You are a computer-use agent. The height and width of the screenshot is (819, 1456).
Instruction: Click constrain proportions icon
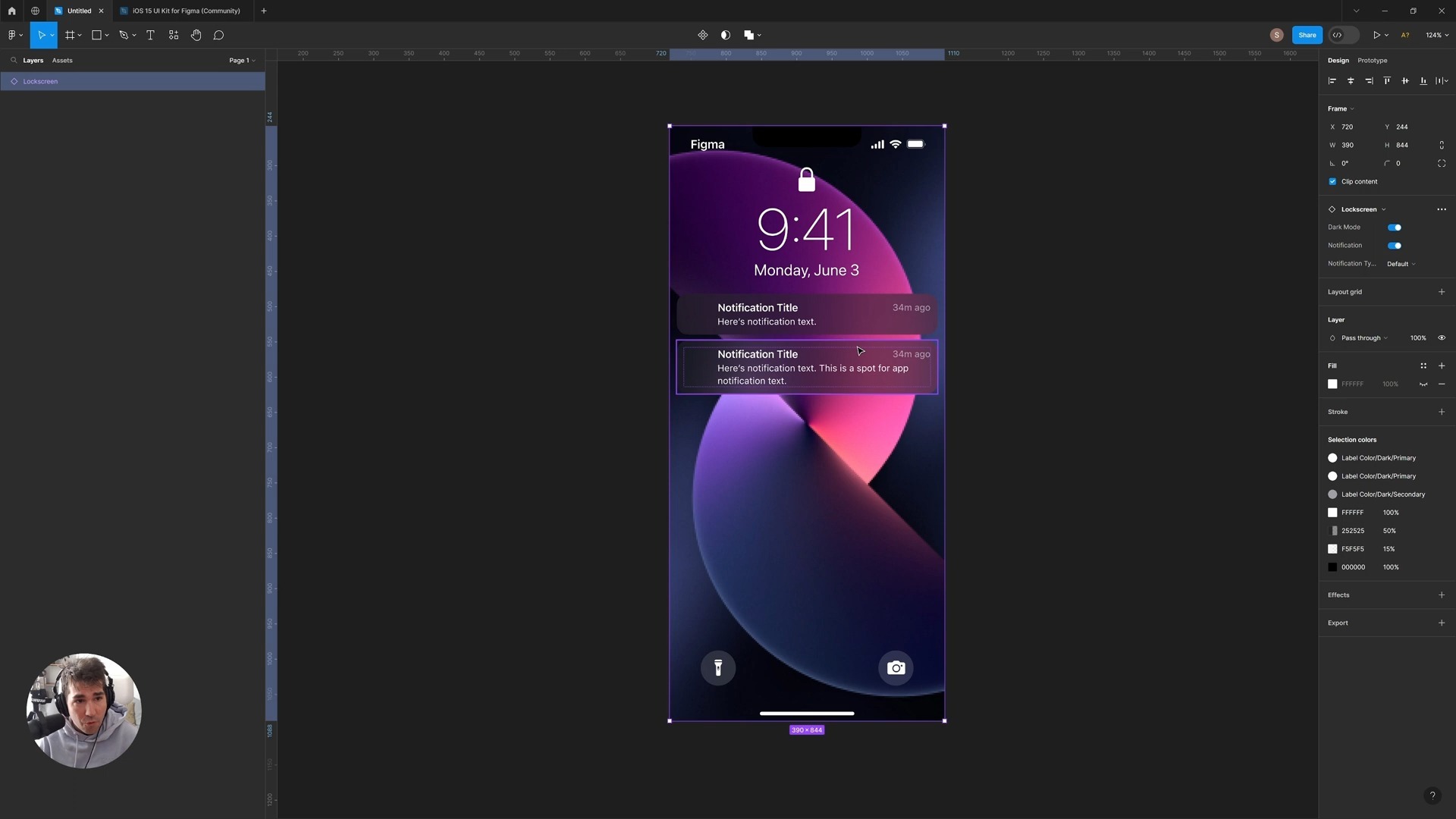[x=1442, y=145]
